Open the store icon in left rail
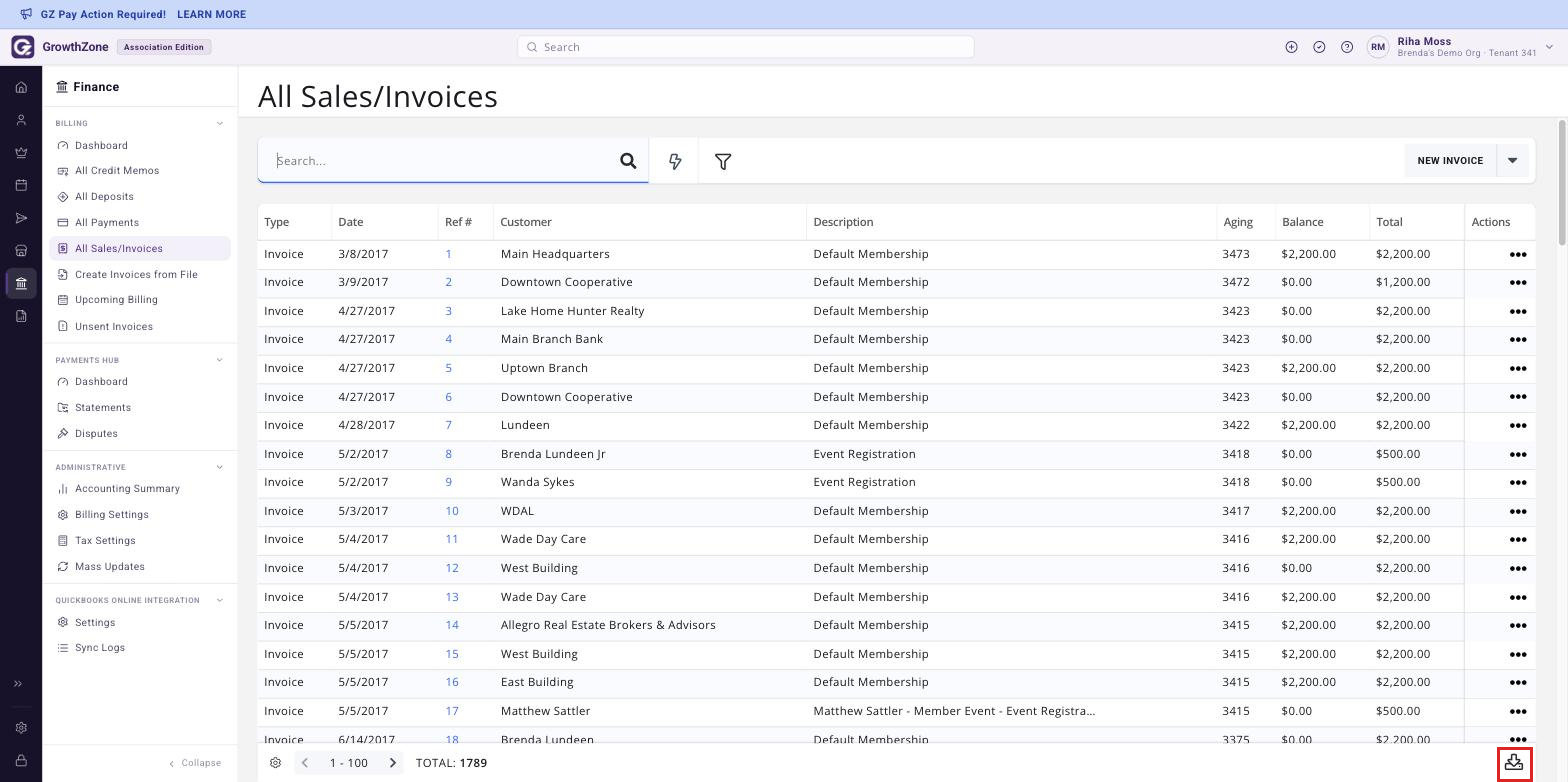 click(21, 250)
